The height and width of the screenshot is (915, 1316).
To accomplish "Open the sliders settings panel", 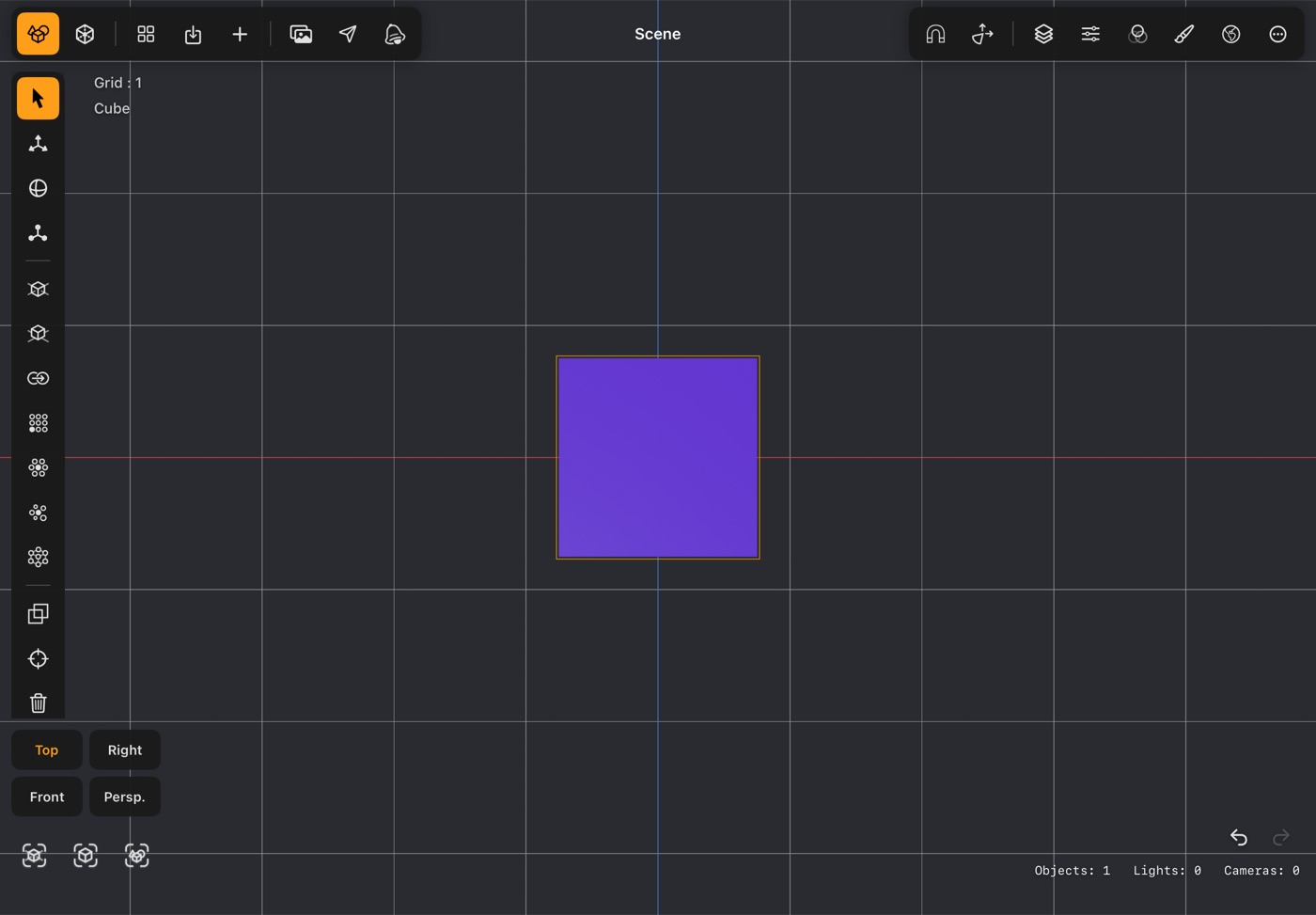I will pos(1090,34).
